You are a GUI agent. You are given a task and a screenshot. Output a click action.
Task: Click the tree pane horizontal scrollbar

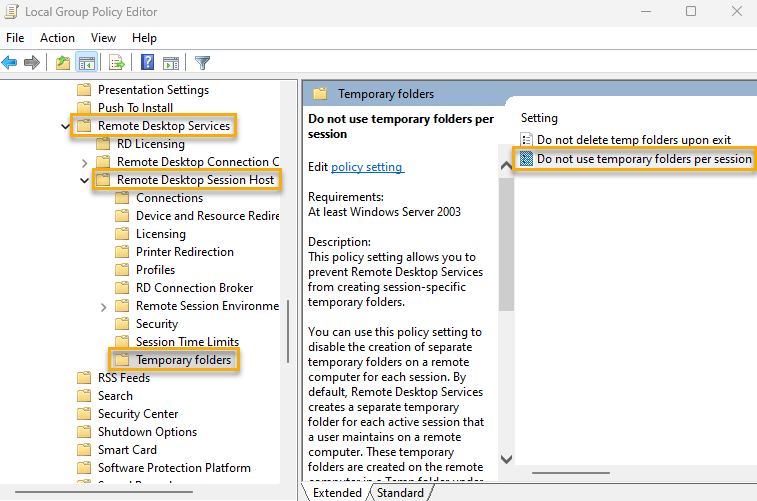[104, 492]
